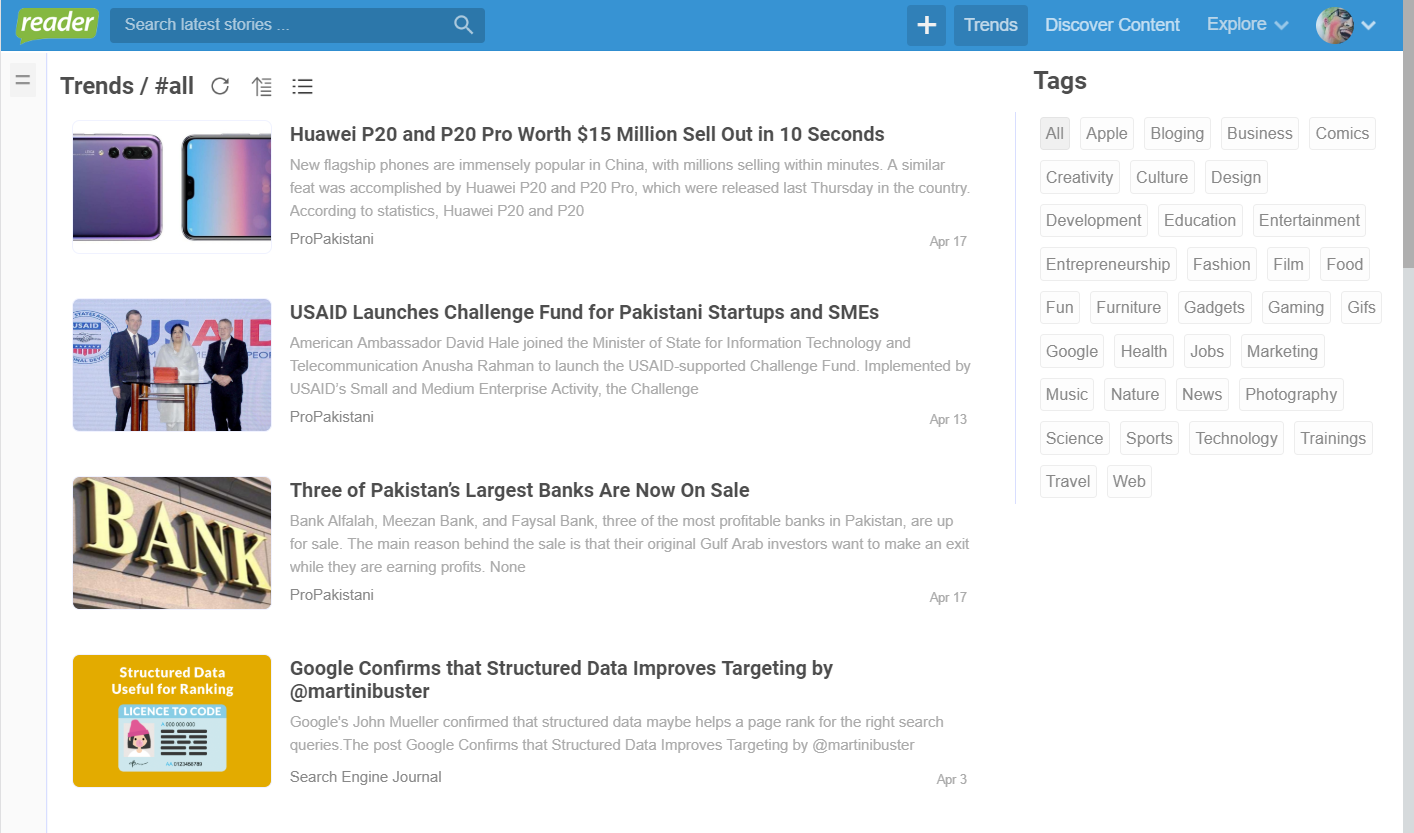Screen dimensions: 1414x833
Task: Select the Culture tag
Action: click(x=1162, y=177)
